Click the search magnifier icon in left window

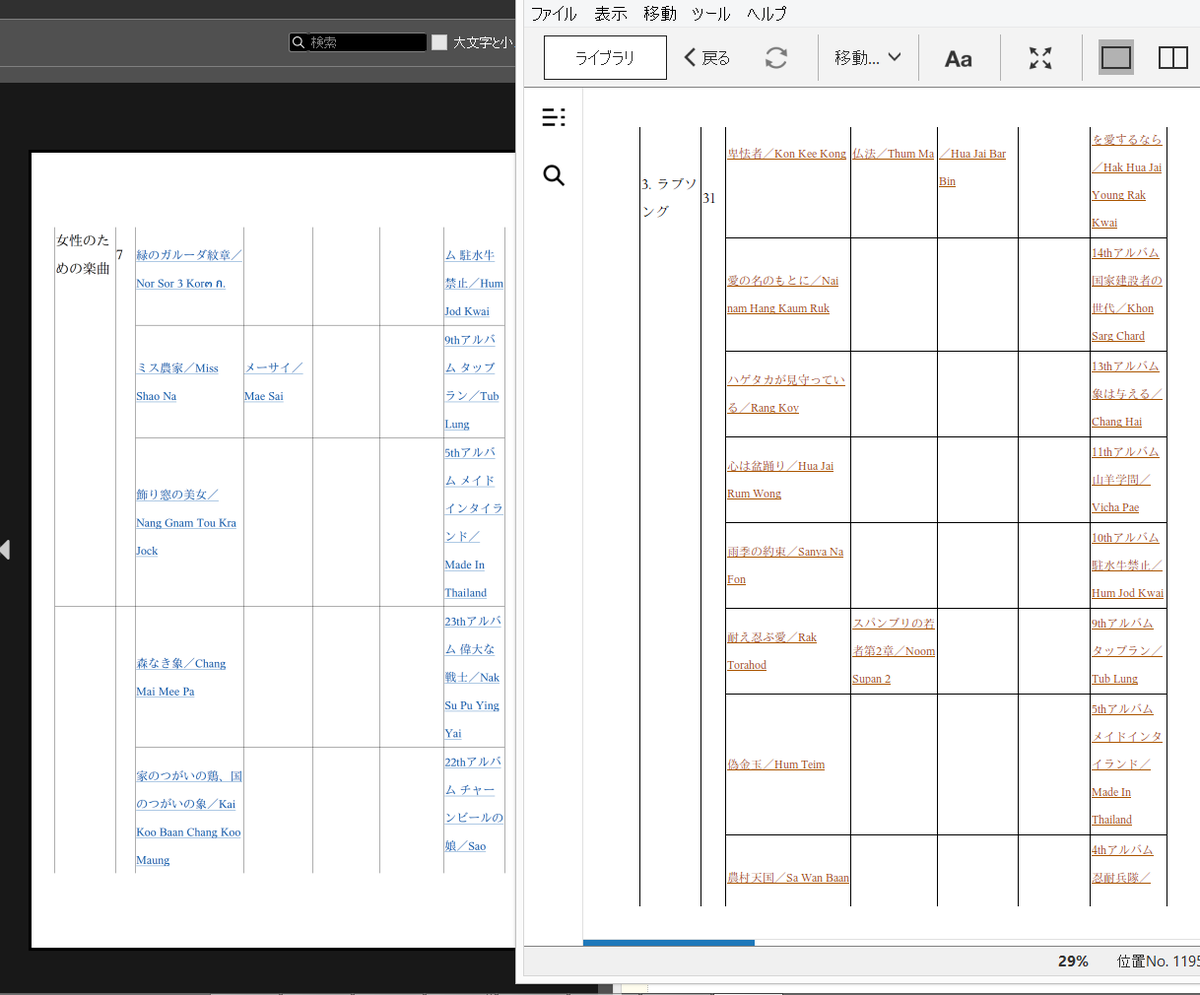tap(298, 42)
